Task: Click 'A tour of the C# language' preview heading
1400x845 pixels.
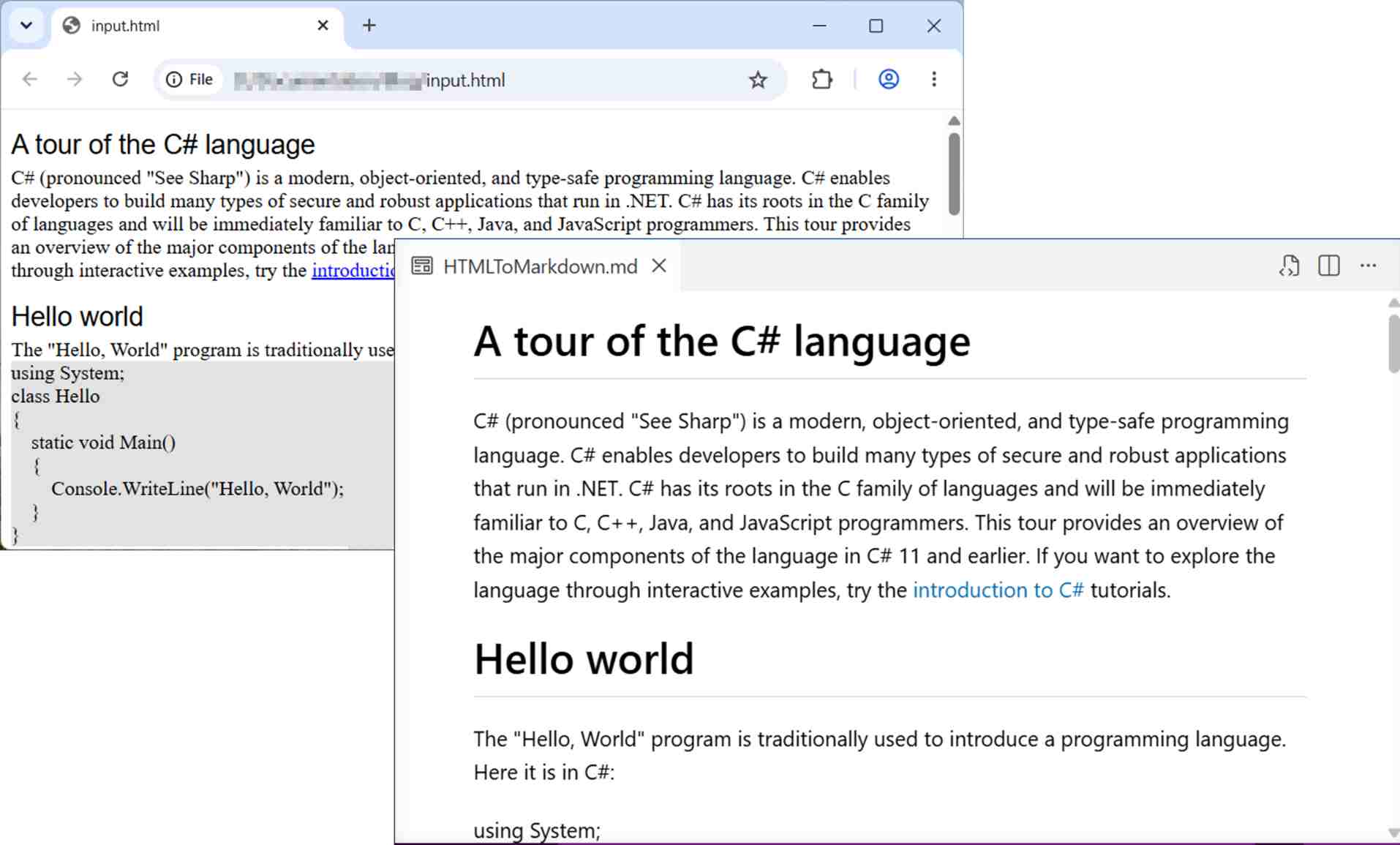Action: 722,341
